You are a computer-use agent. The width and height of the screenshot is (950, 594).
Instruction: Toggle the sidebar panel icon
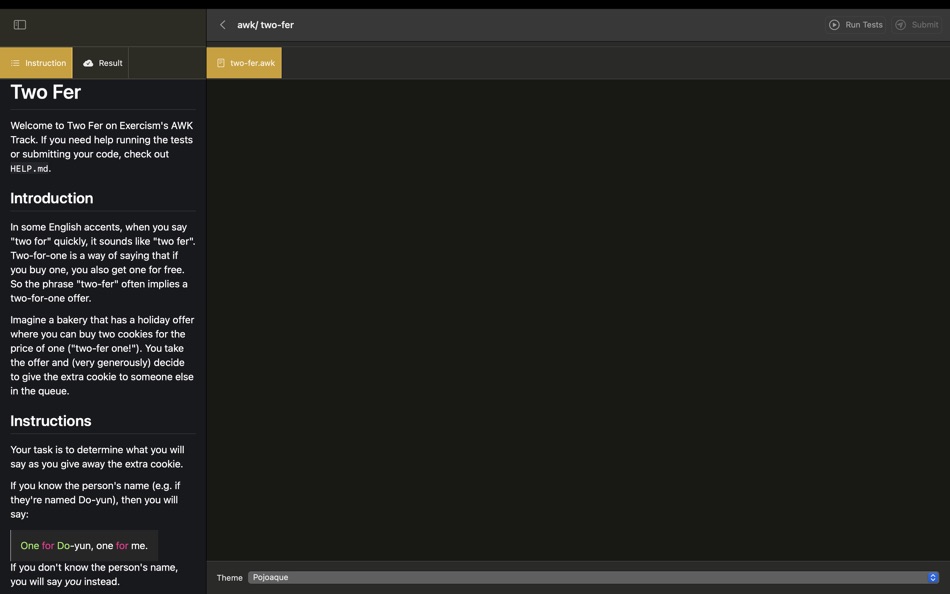20,25
